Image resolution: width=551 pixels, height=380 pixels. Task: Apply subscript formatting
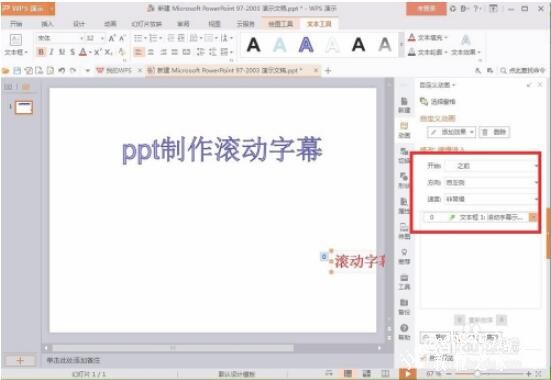pyautogui.click(x=109, y=52)
